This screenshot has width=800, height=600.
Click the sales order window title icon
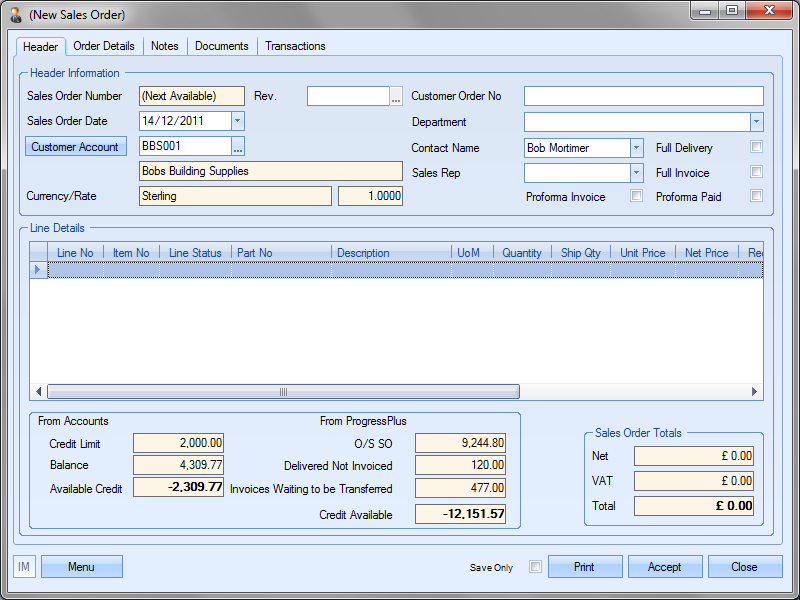coord(16,15)
